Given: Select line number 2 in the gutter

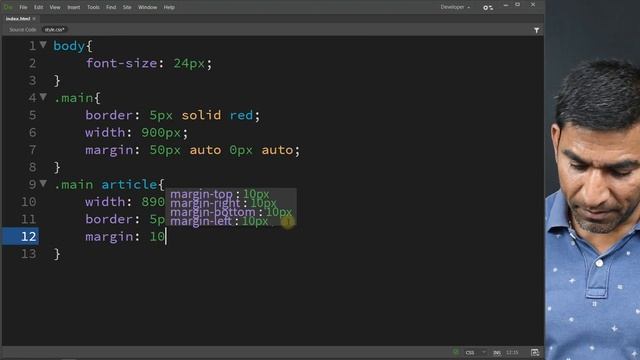Looking at the screenshot, I should (x=32, y=63).
